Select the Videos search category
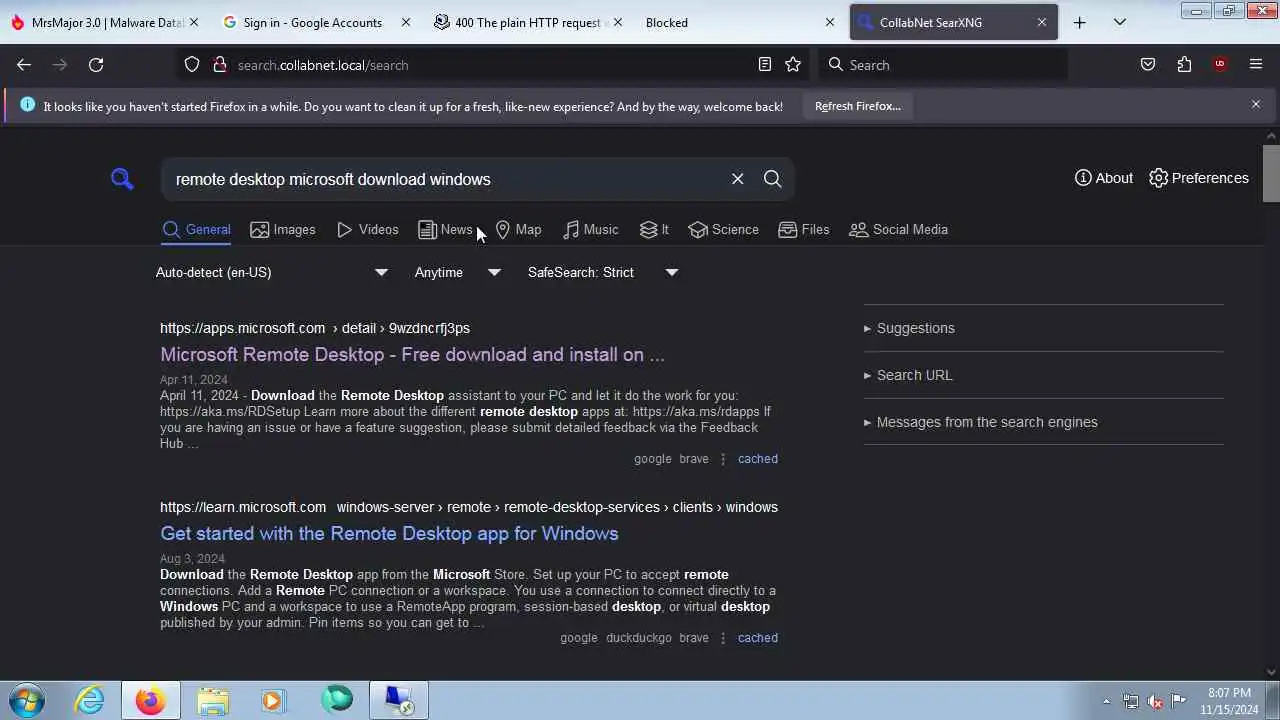This screenshot has height=720, width=1280. click(x=368, y=230)
